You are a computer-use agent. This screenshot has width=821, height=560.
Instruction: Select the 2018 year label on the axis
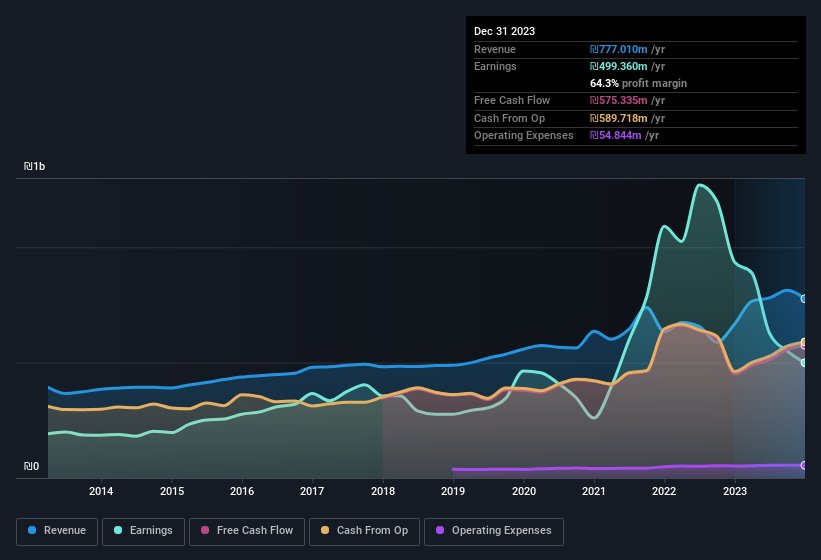(383, 491)
